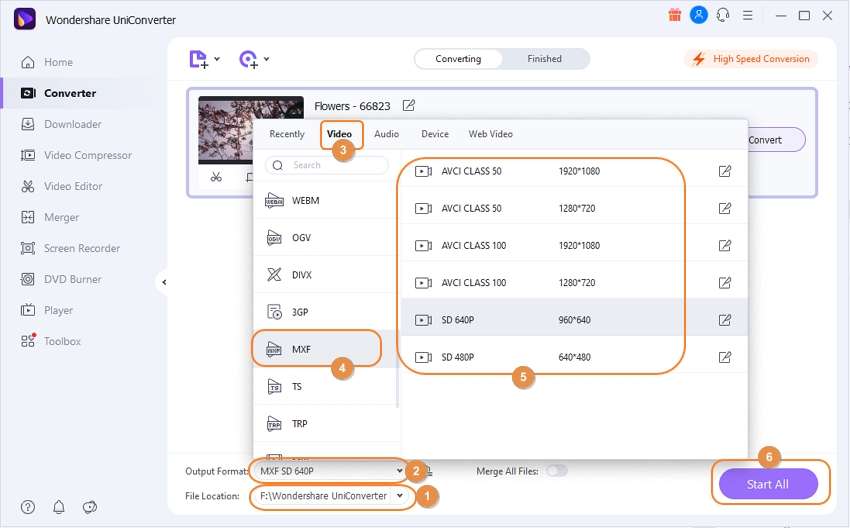The height and width of the screenshot is (528, 850).
Task: Collapse the sidebar with arrow handle
Action: pyautogui.click(x=164, y=282)
